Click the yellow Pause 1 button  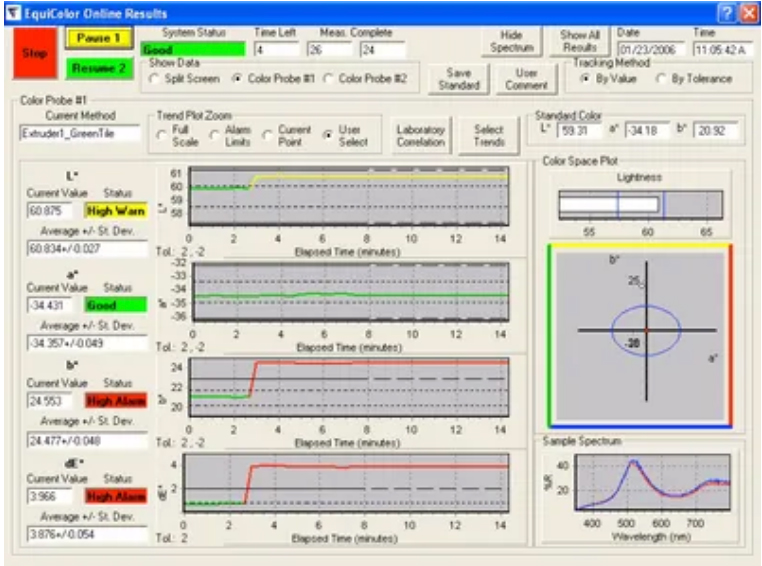click(x=99, y=38)
